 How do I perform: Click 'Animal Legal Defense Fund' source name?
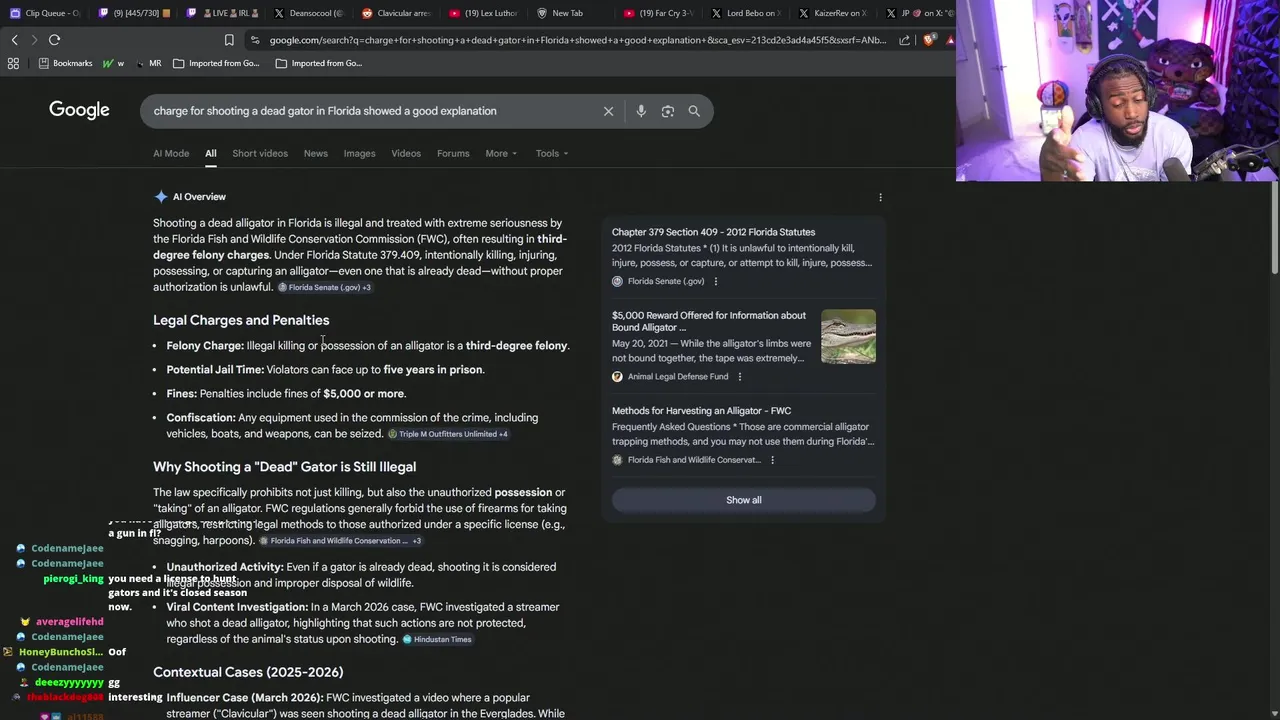[x=678, y=377]
